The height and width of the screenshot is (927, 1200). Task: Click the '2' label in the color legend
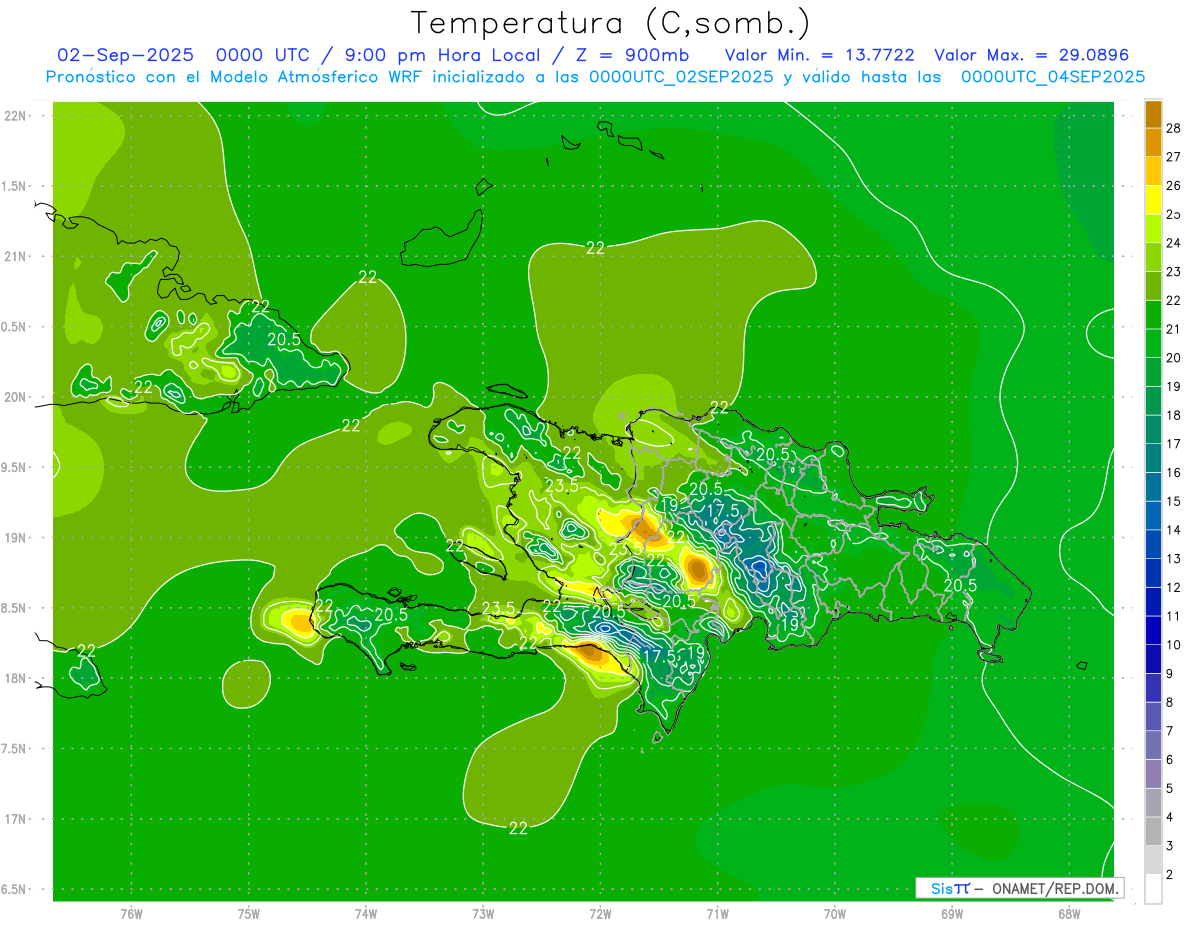[x=1170, y=876]
